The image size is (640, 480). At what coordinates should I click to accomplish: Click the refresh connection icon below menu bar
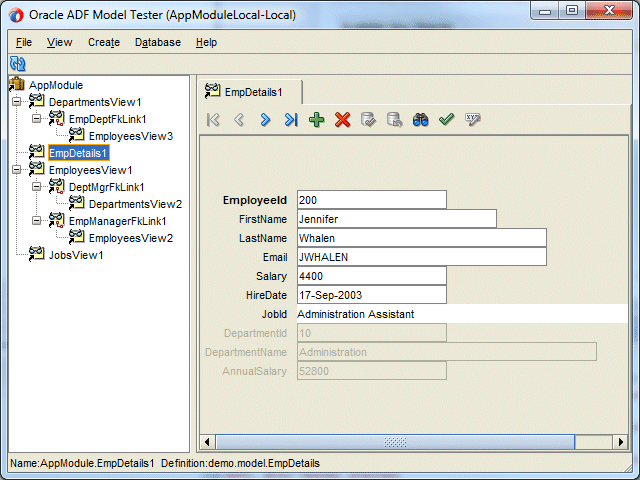(x=18, y=64)
